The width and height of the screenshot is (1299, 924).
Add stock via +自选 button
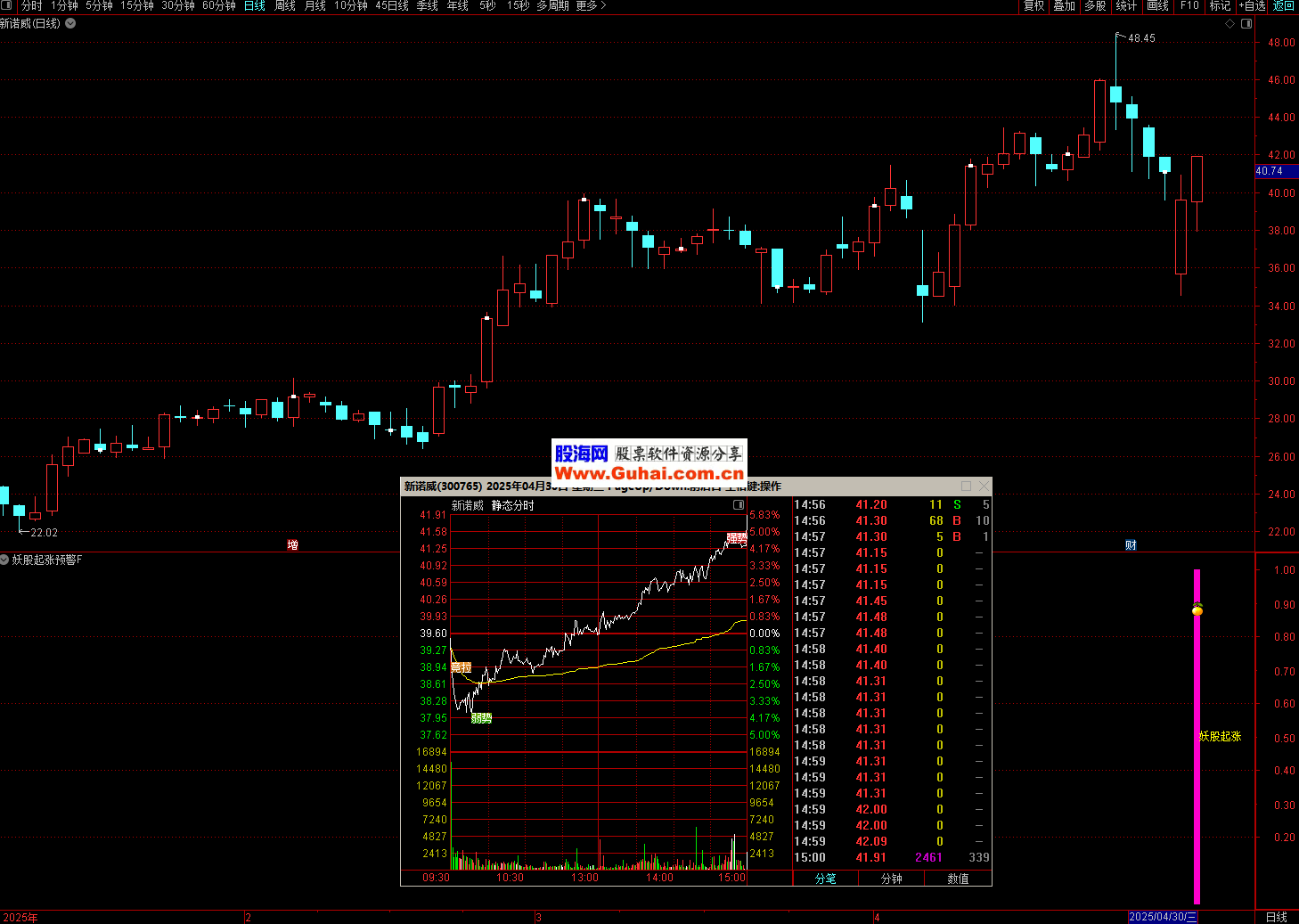pyautogui.click(x=1253, y=5)
